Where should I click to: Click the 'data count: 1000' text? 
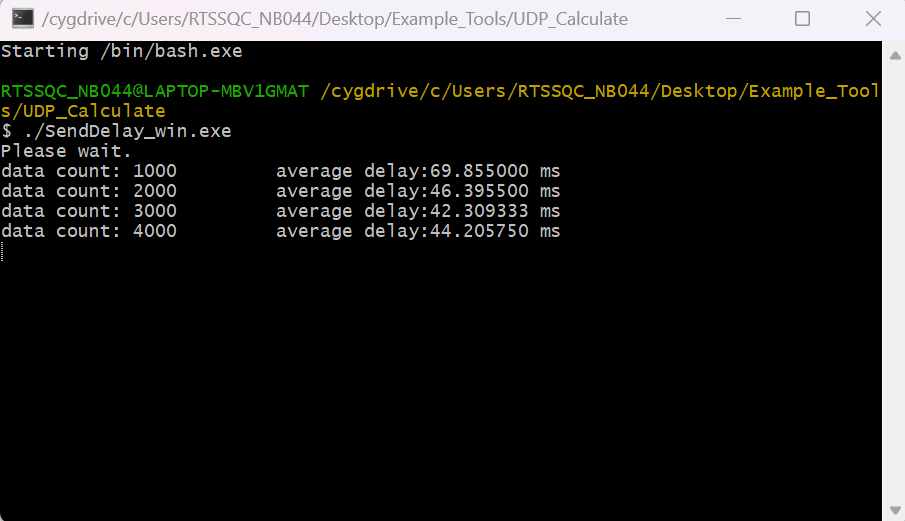[x=89, y=171]
